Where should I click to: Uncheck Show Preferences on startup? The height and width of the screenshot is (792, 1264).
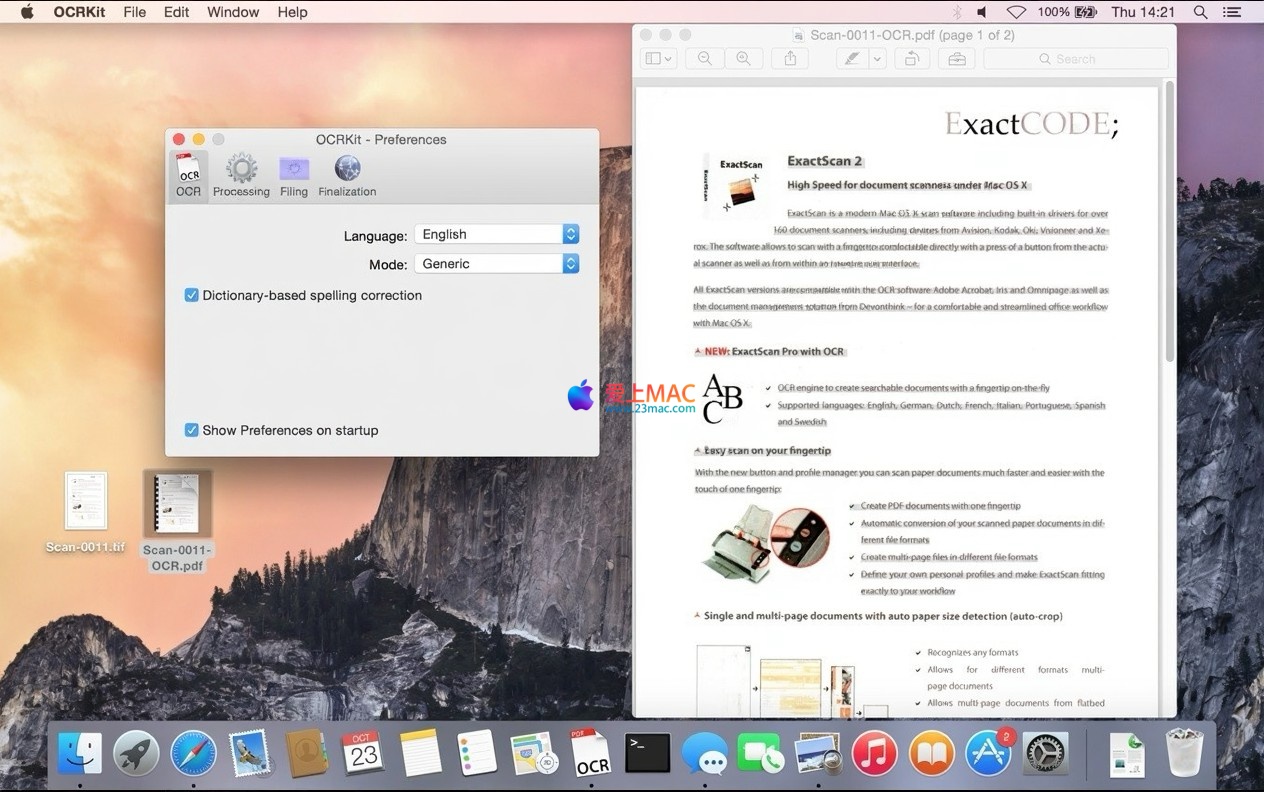tap(192, 431)
